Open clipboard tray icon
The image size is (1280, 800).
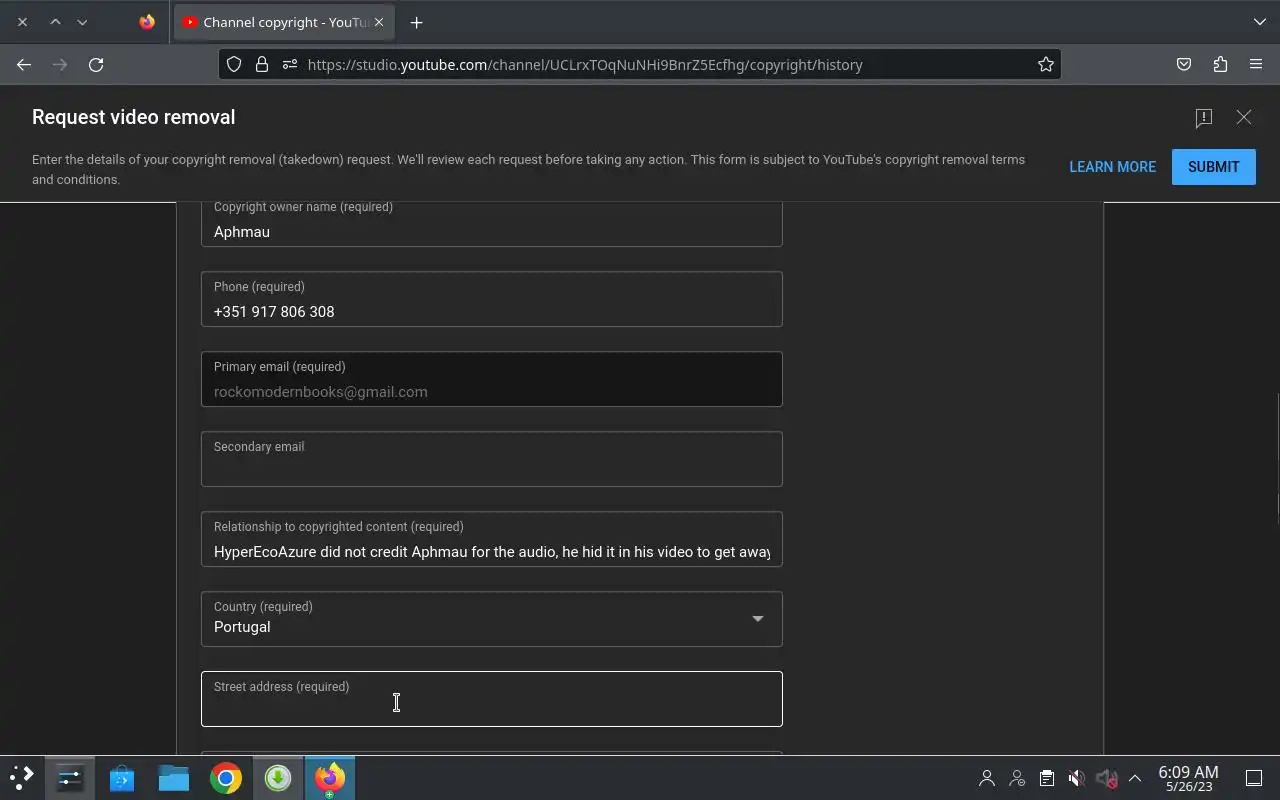1046,778
